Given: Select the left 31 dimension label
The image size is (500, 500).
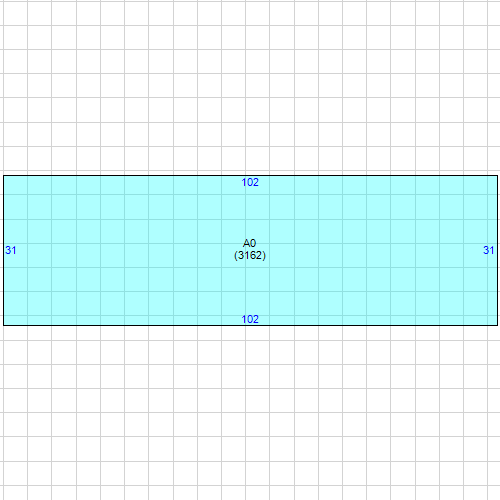Looking at the screenshot, I should [11, 250].
